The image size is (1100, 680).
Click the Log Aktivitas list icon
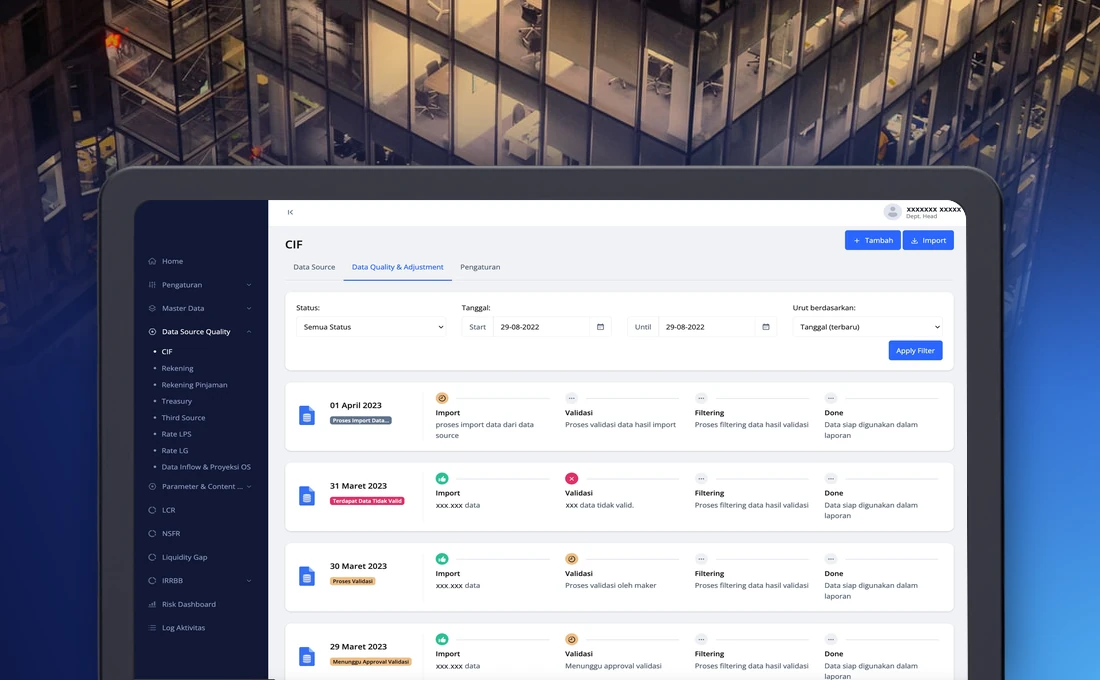(x=152, y=628)
